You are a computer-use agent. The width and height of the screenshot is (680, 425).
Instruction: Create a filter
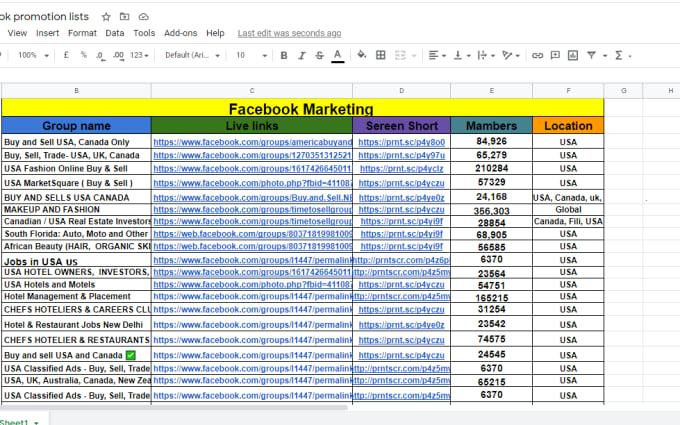tap(591, 55)
